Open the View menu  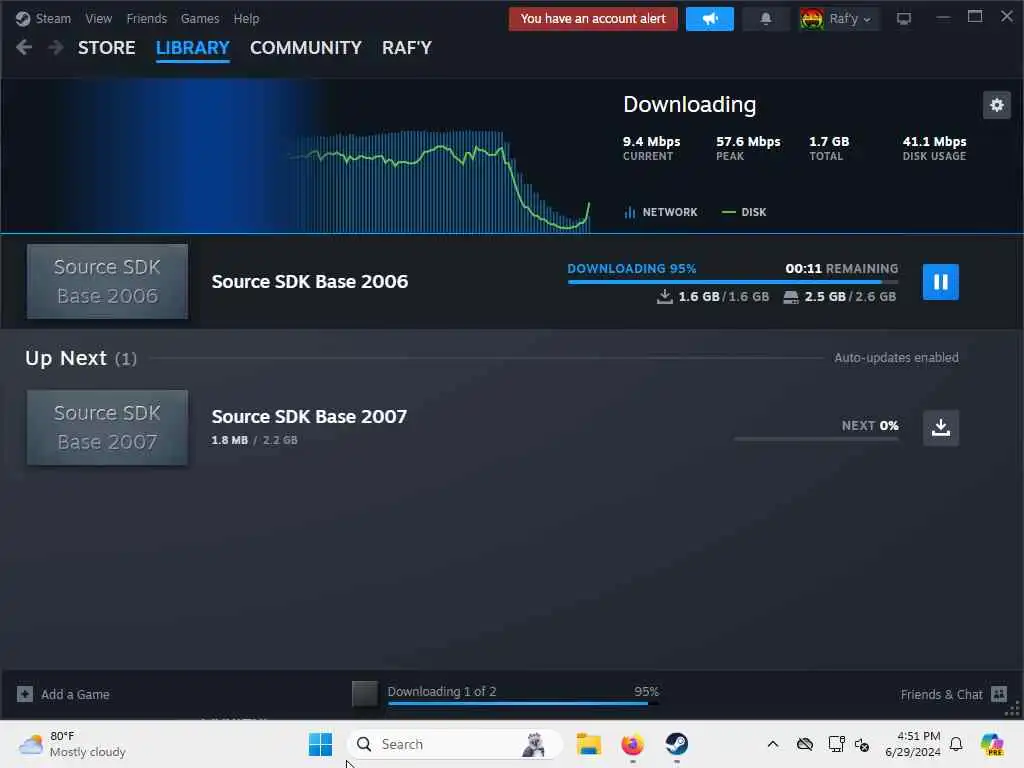pos(99,18)
